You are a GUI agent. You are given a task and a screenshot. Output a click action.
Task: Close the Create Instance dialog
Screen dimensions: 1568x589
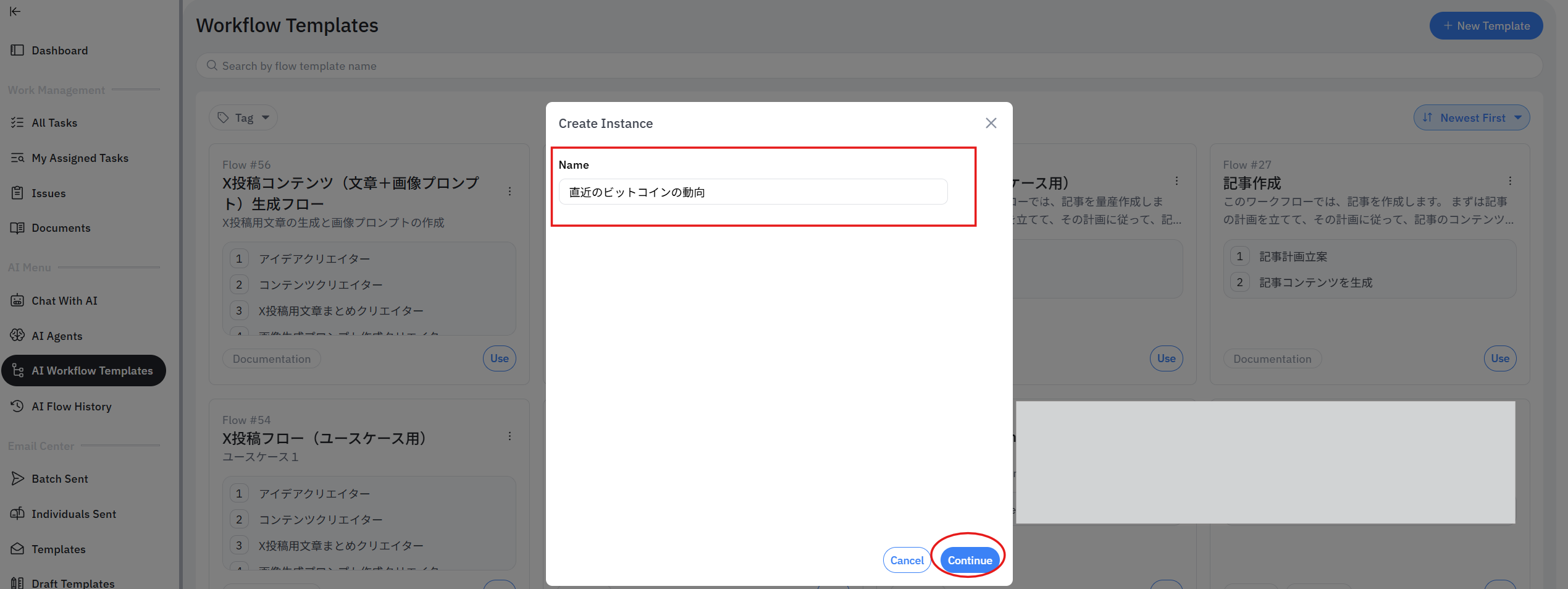coord(991,123)
